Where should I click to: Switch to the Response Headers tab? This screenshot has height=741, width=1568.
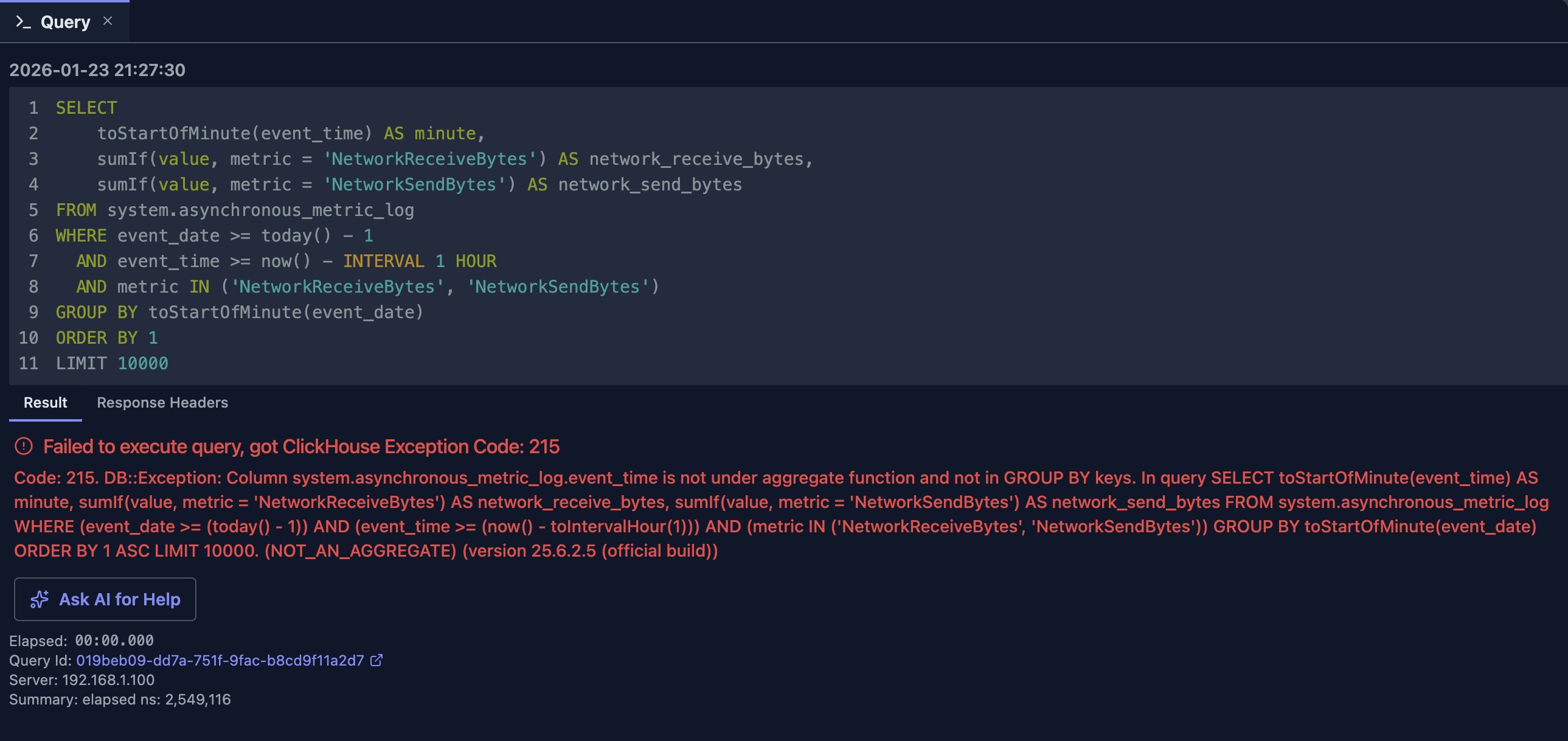click(161, 403)
